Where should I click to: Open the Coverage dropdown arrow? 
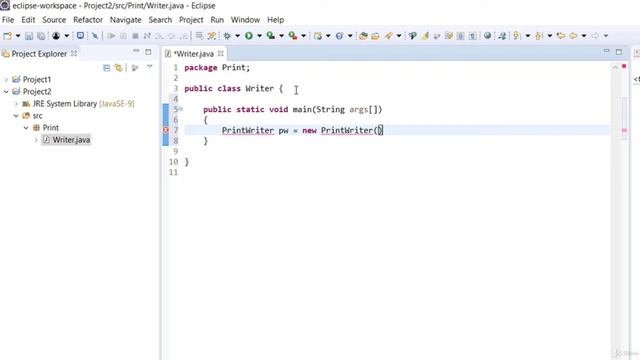coord(281,36)
